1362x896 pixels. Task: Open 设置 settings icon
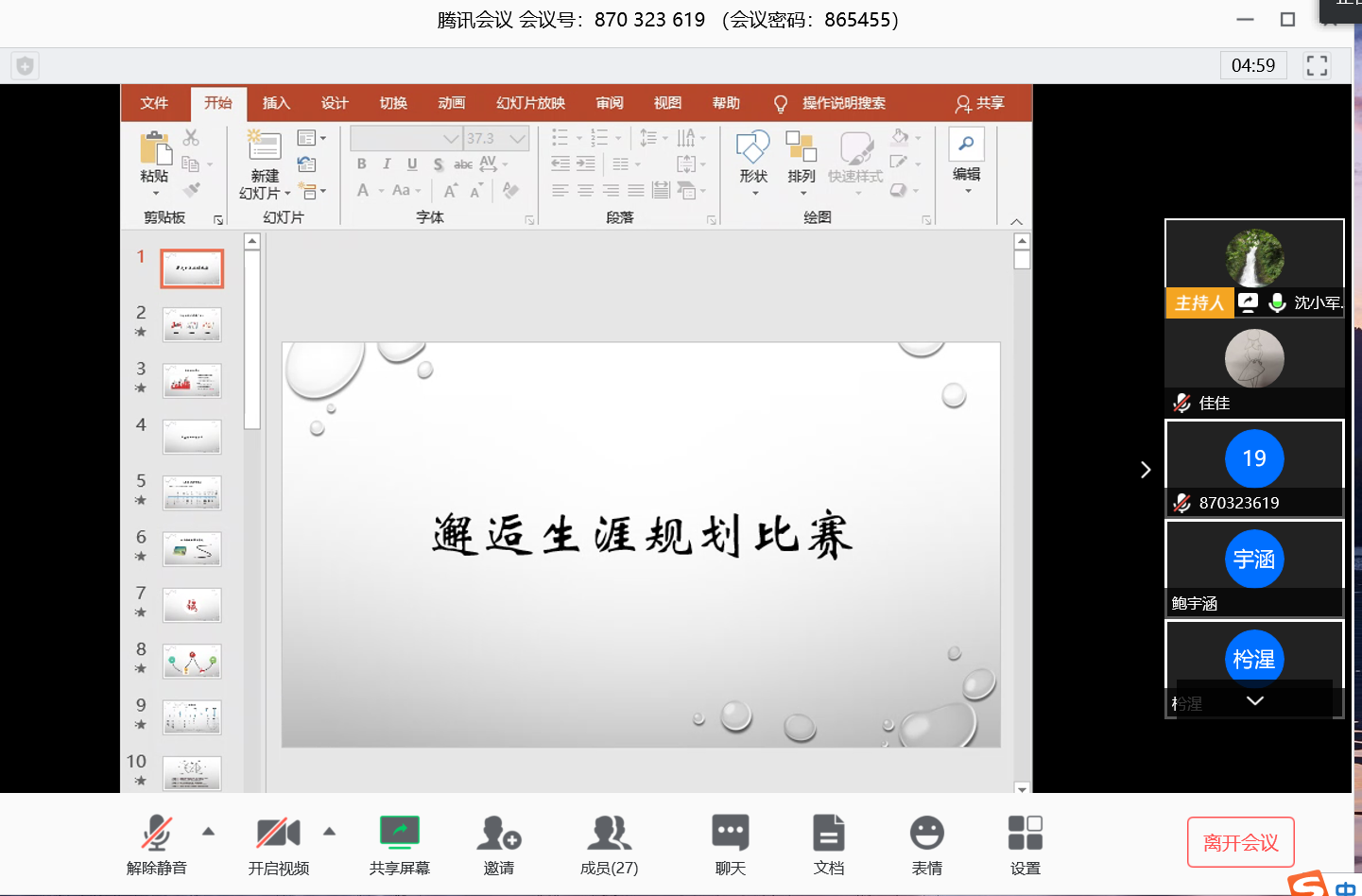[x=1025, y=835]
